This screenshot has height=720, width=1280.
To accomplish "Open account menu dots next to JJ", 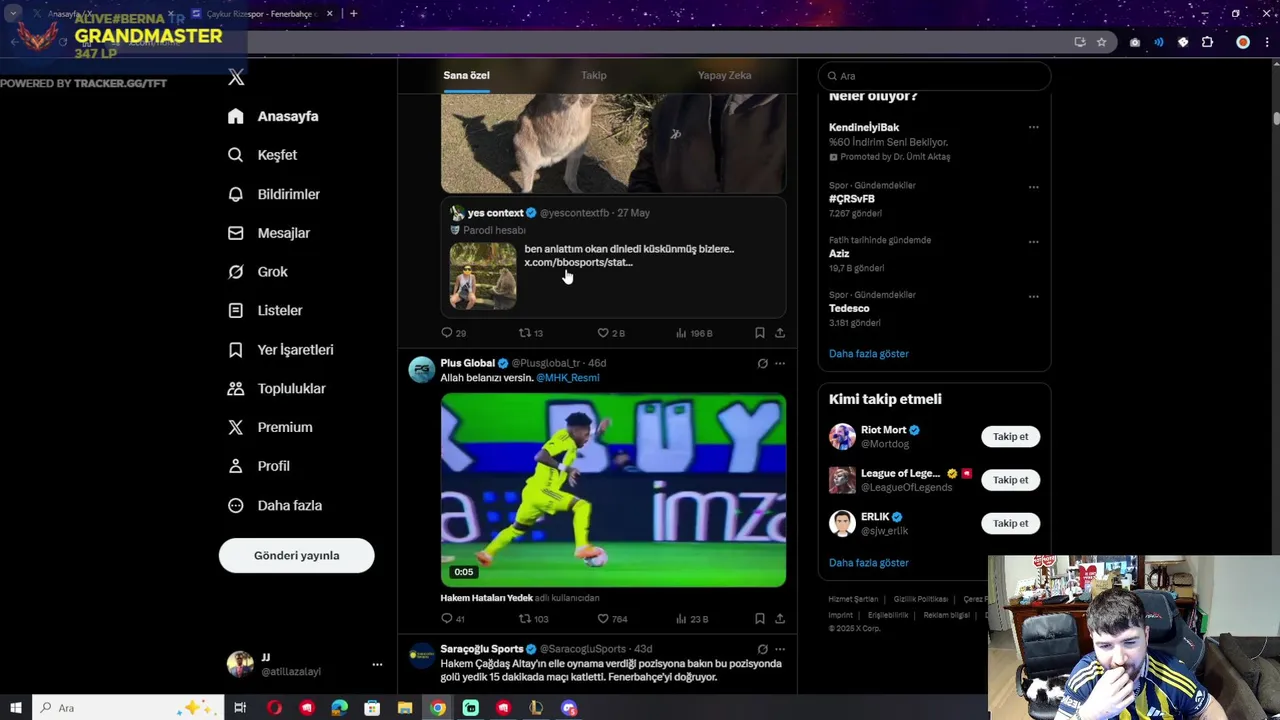I will click(x=377, y=664).
